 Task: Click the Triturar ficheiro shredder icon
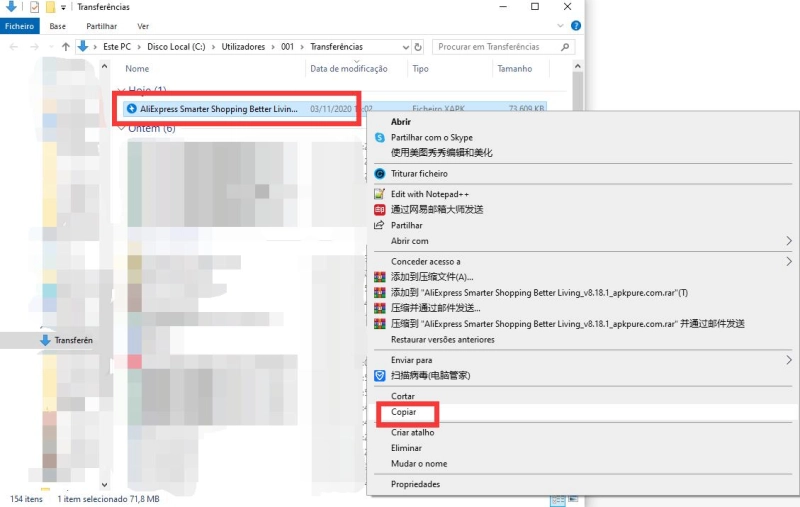(380, 174)
